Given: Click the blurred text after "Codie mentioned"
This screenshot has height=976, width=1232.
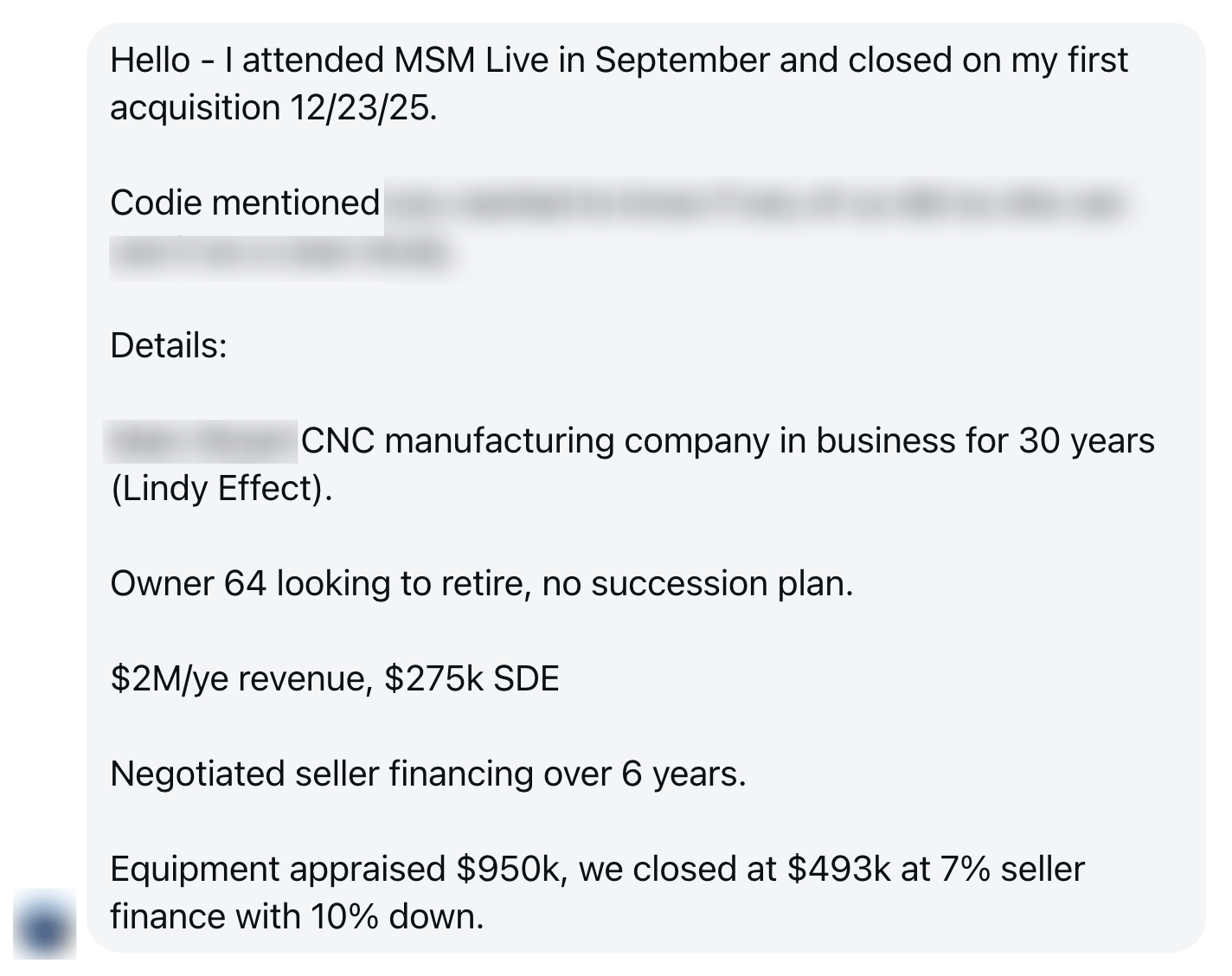Looking at the screenshot, I should click(x=756, y=205).
